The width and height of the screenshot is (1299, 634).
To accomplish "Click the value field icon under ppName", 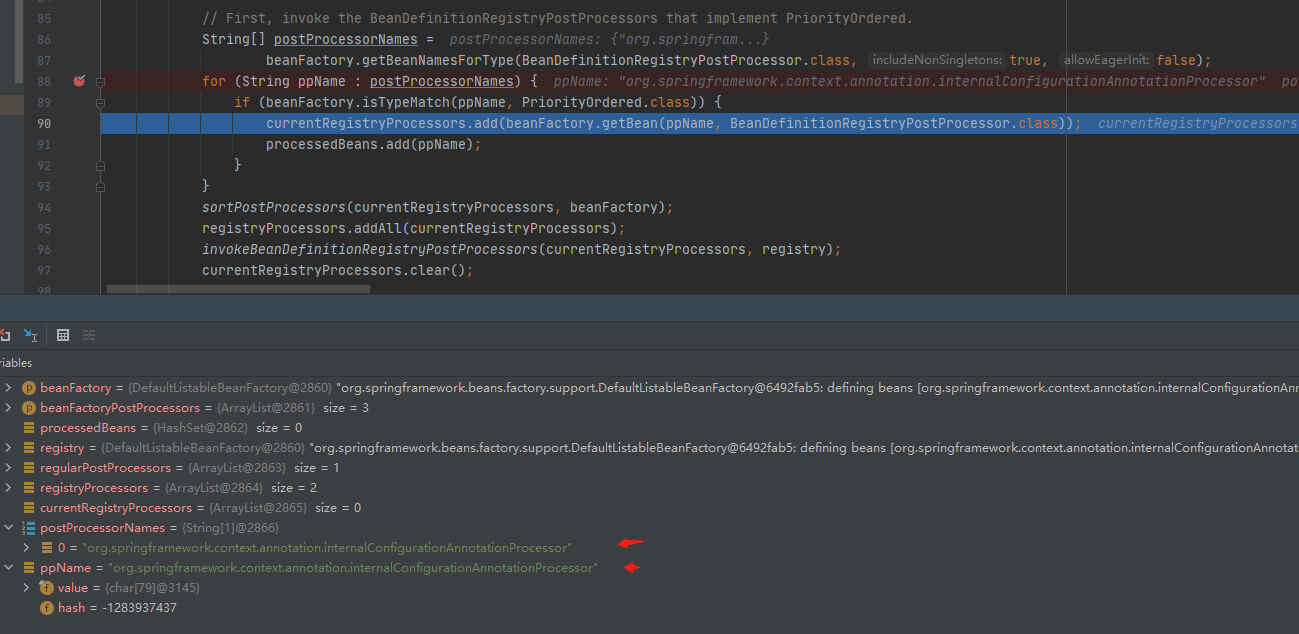I will (x=46, y=588).
